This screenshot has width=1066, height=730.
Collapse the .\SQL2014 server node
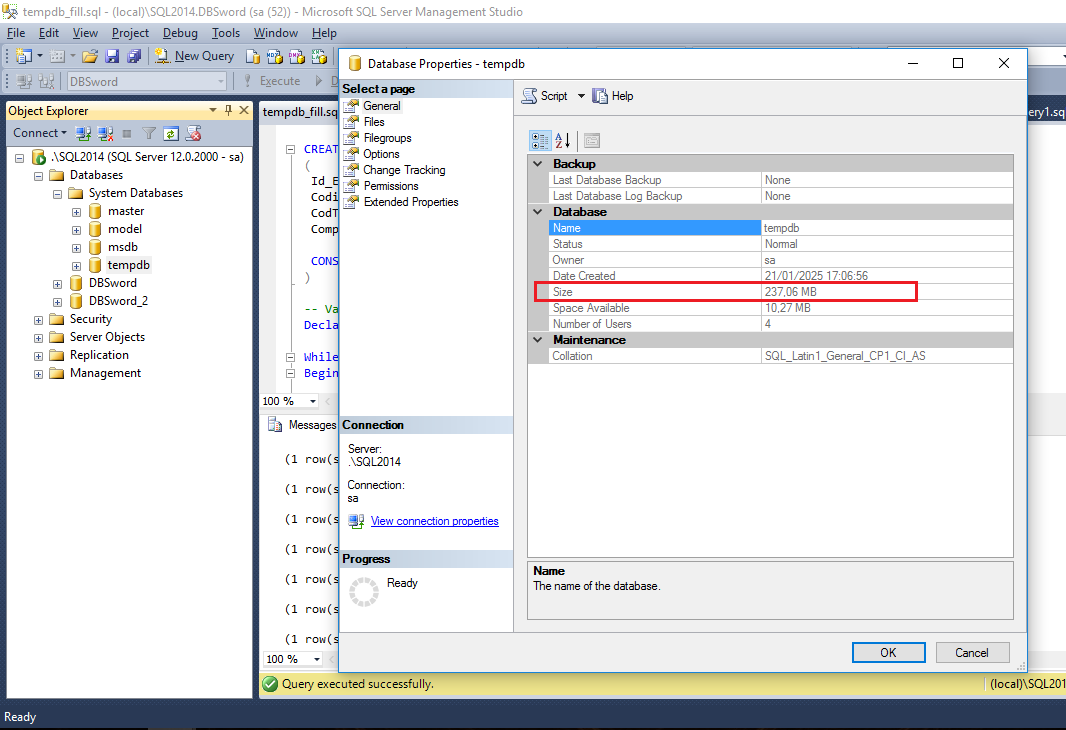point(20,158)
